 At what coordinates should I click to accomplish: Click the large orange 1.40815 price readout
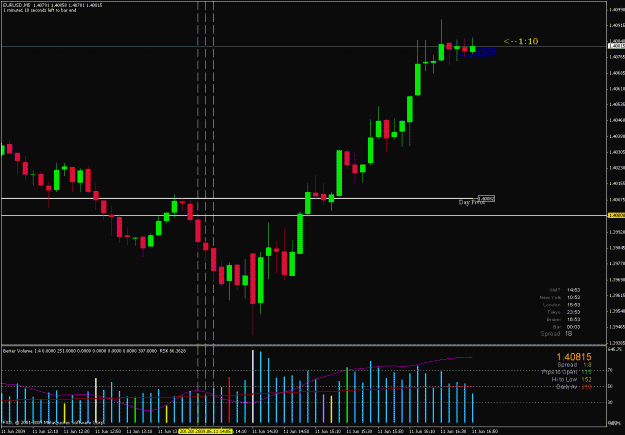pyautogui.click(x=574, y=357)
